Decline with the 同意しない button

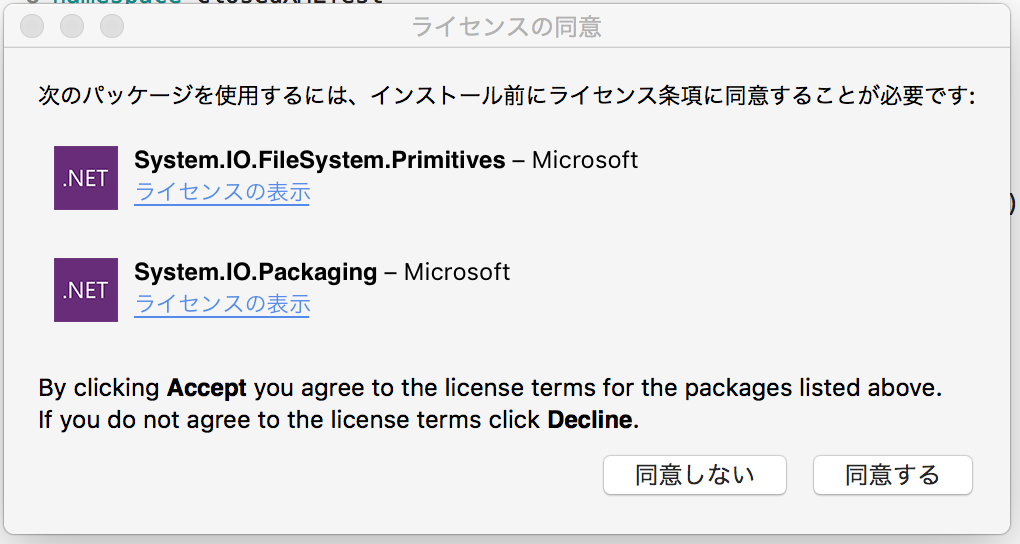coord(695,475)
